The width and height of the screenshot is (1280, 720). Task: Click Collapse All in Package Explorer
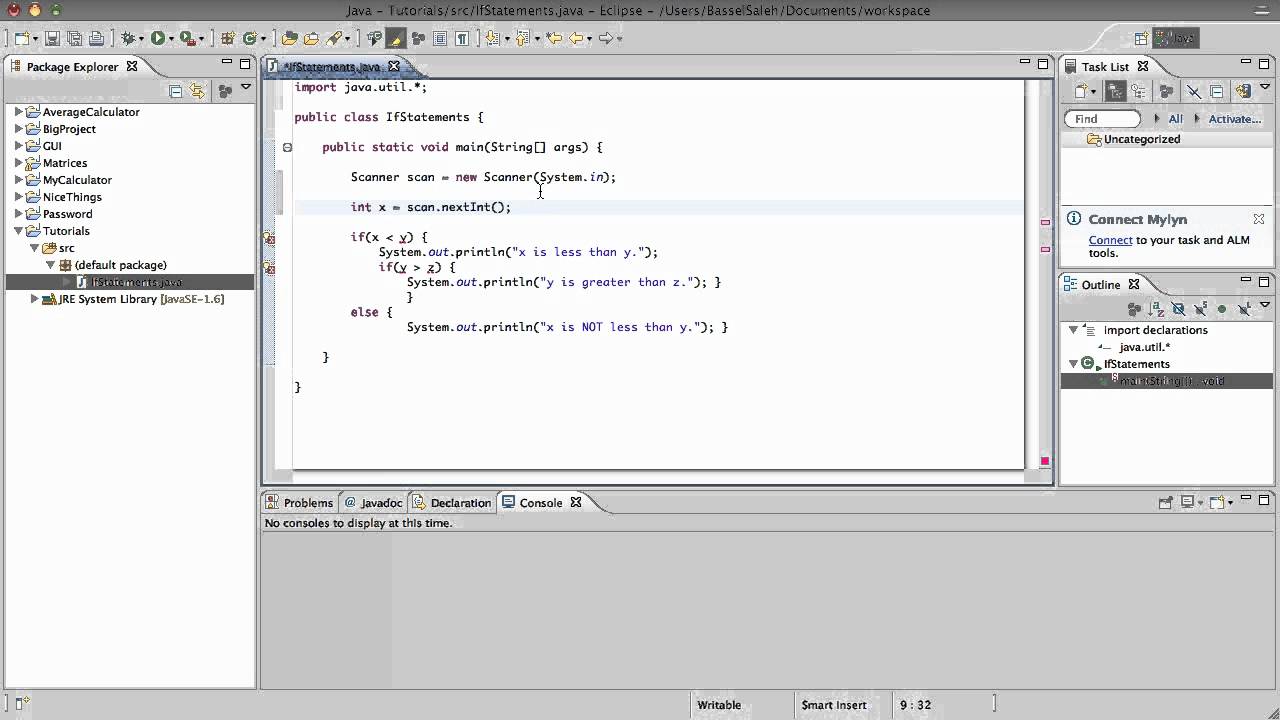(176, 91)
